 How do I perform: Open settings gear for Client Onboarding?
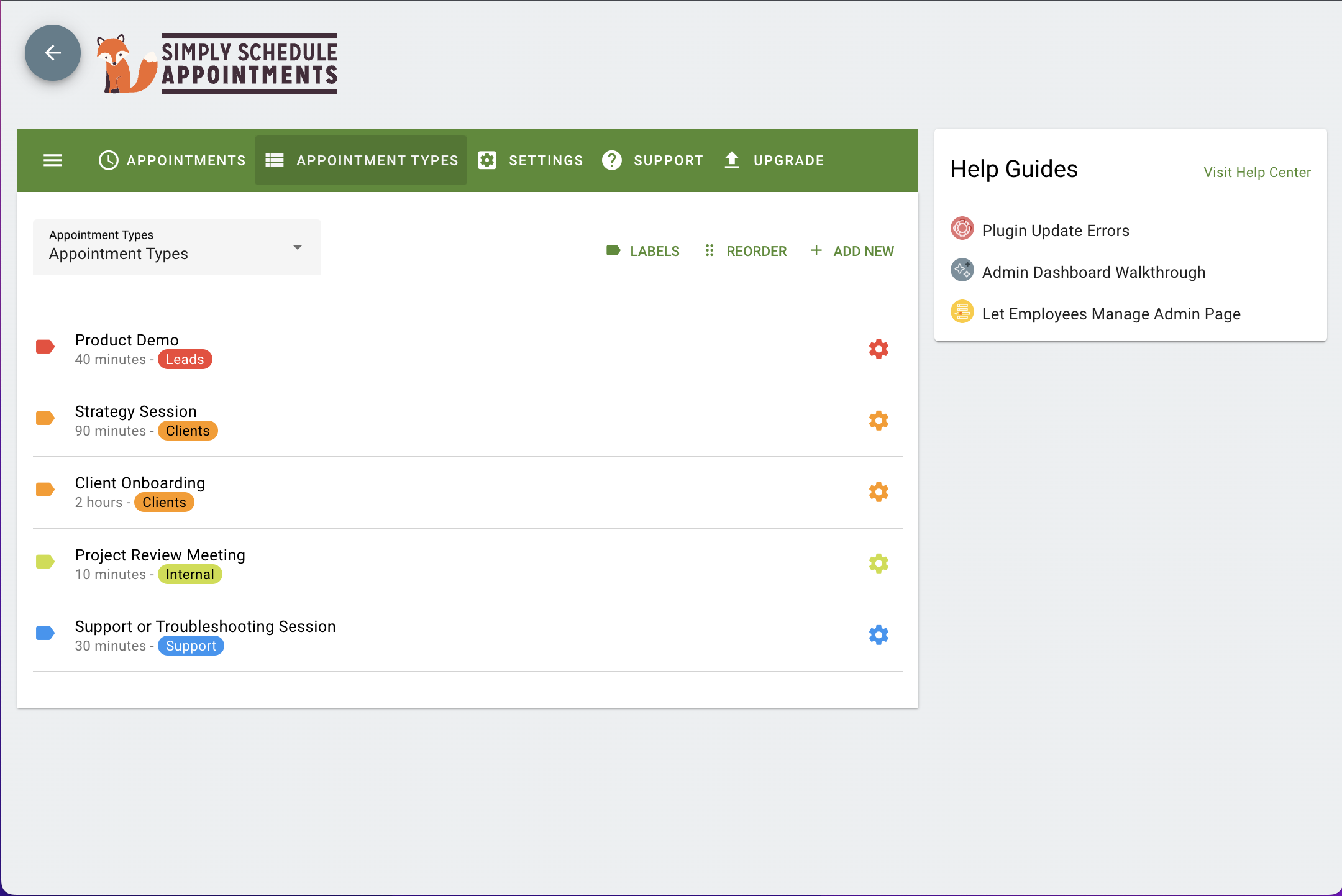coord(879,492)
